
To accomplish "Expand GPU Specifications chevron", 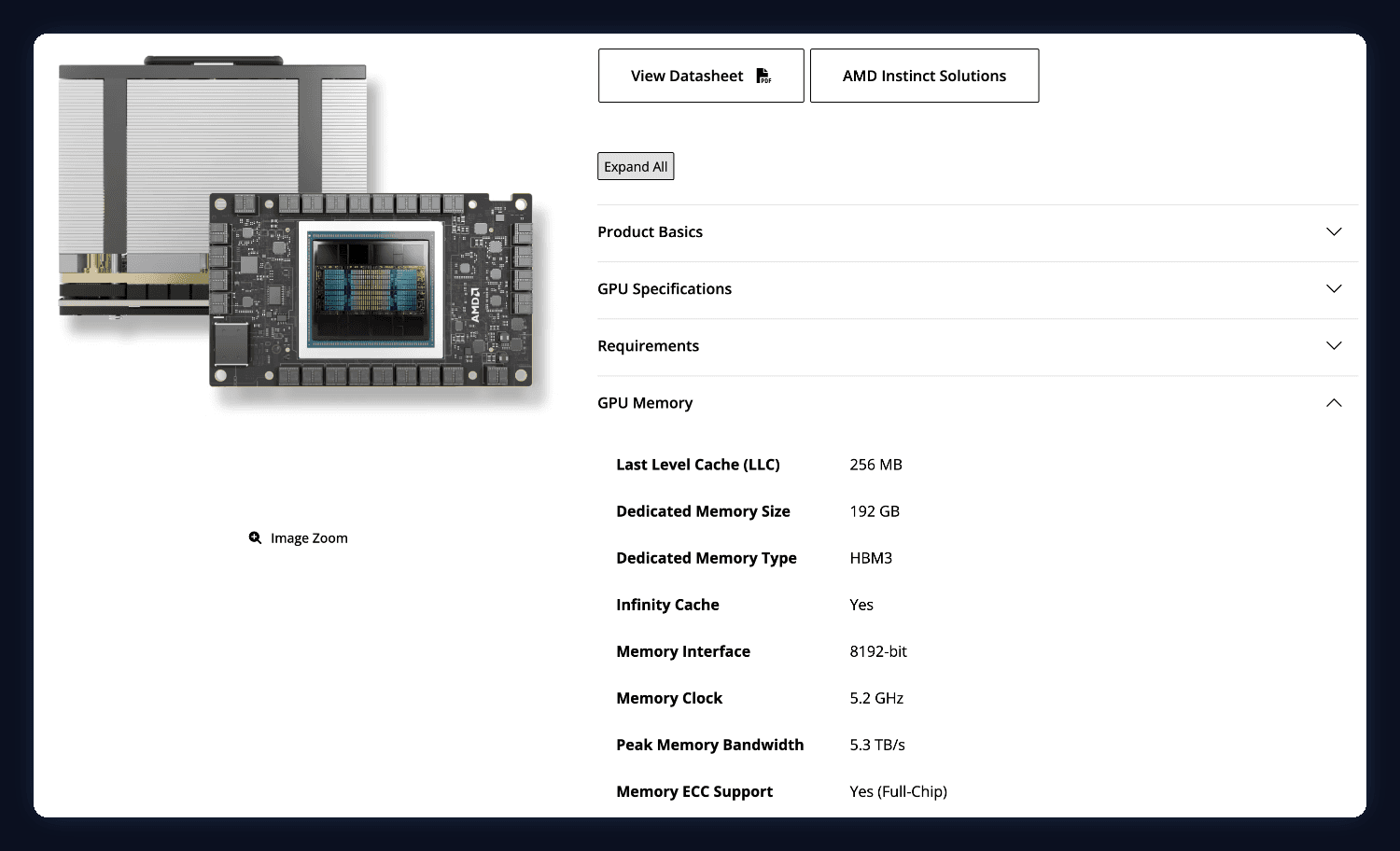I will (x=1334, y=288).
